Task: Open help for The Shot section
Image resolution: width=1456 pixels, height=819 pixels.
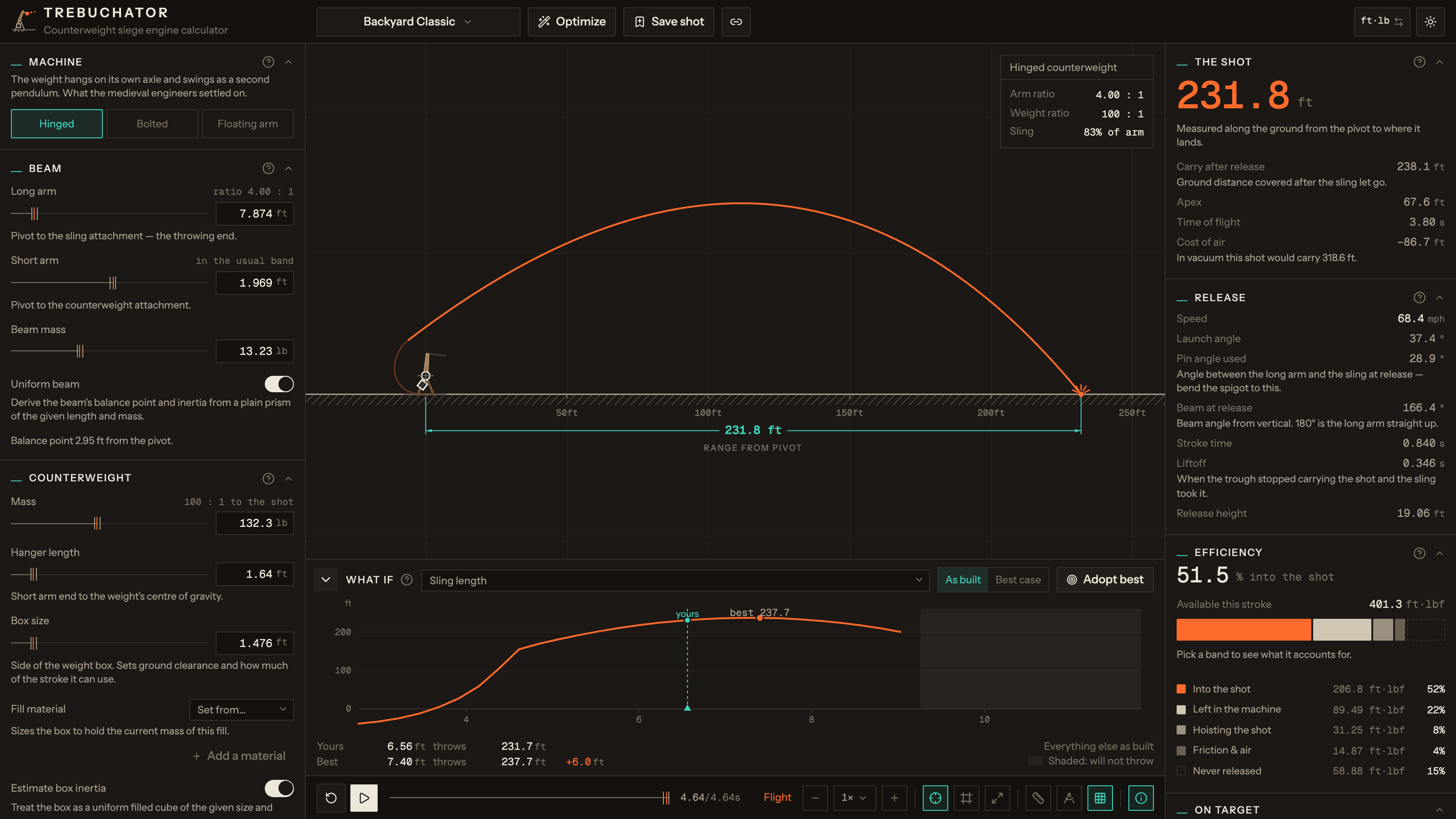Action: click(x=1419, y=61)
